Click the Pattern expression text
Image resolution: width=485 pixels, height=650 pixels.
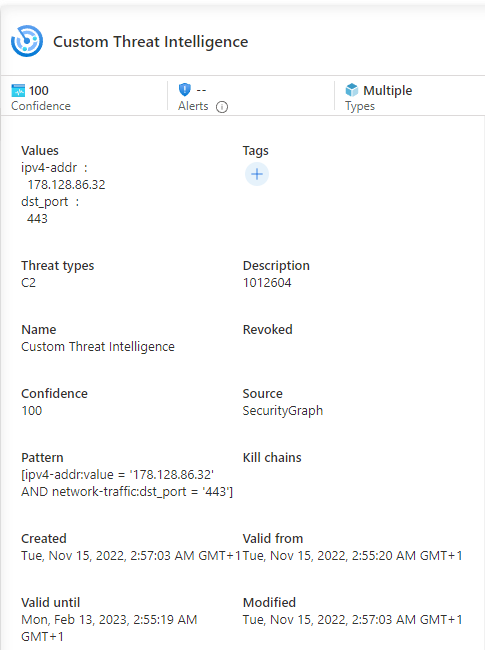pyautogui.click(x=127, y=483)
